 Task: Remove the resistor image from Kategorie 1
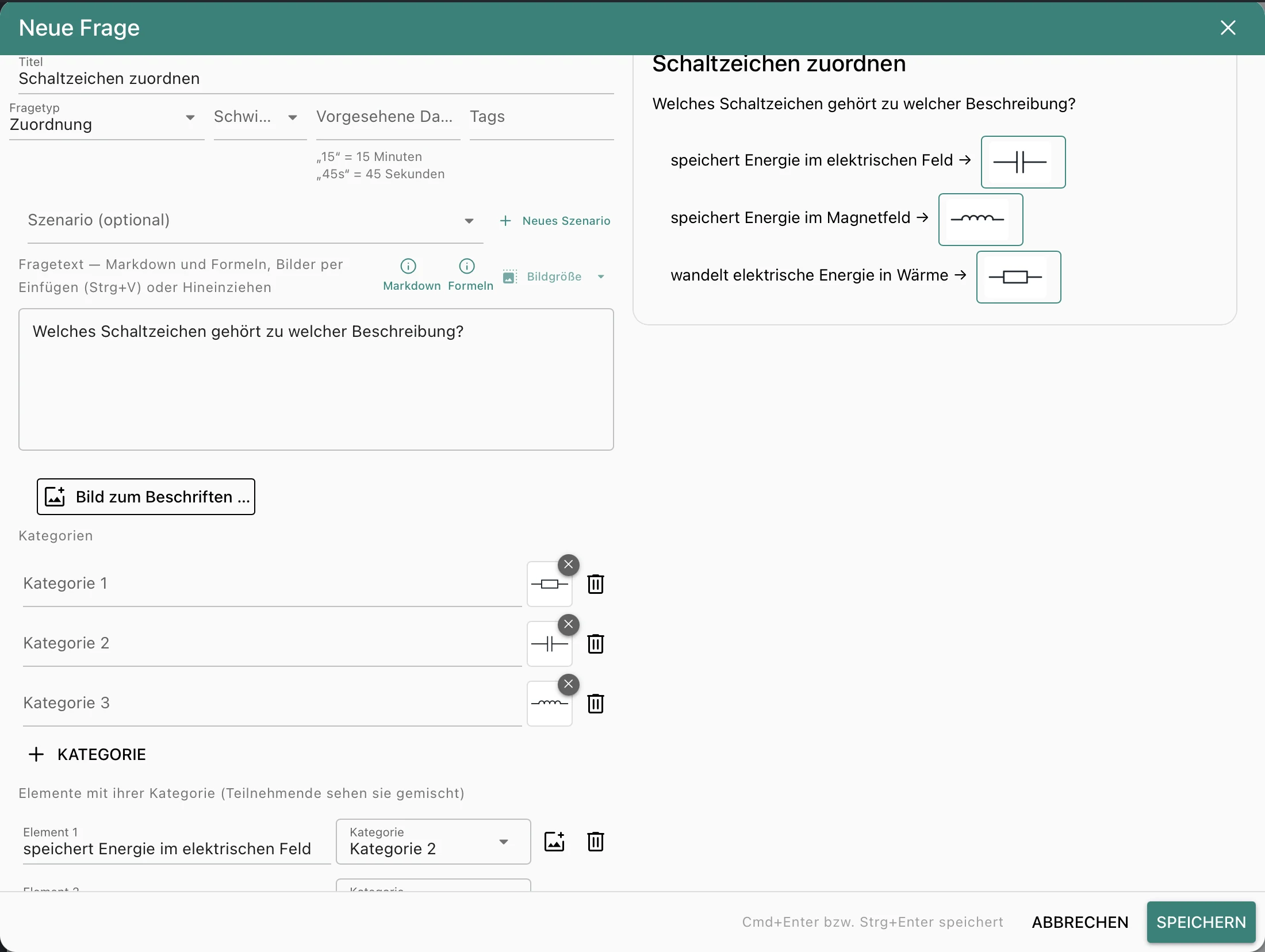569,565
